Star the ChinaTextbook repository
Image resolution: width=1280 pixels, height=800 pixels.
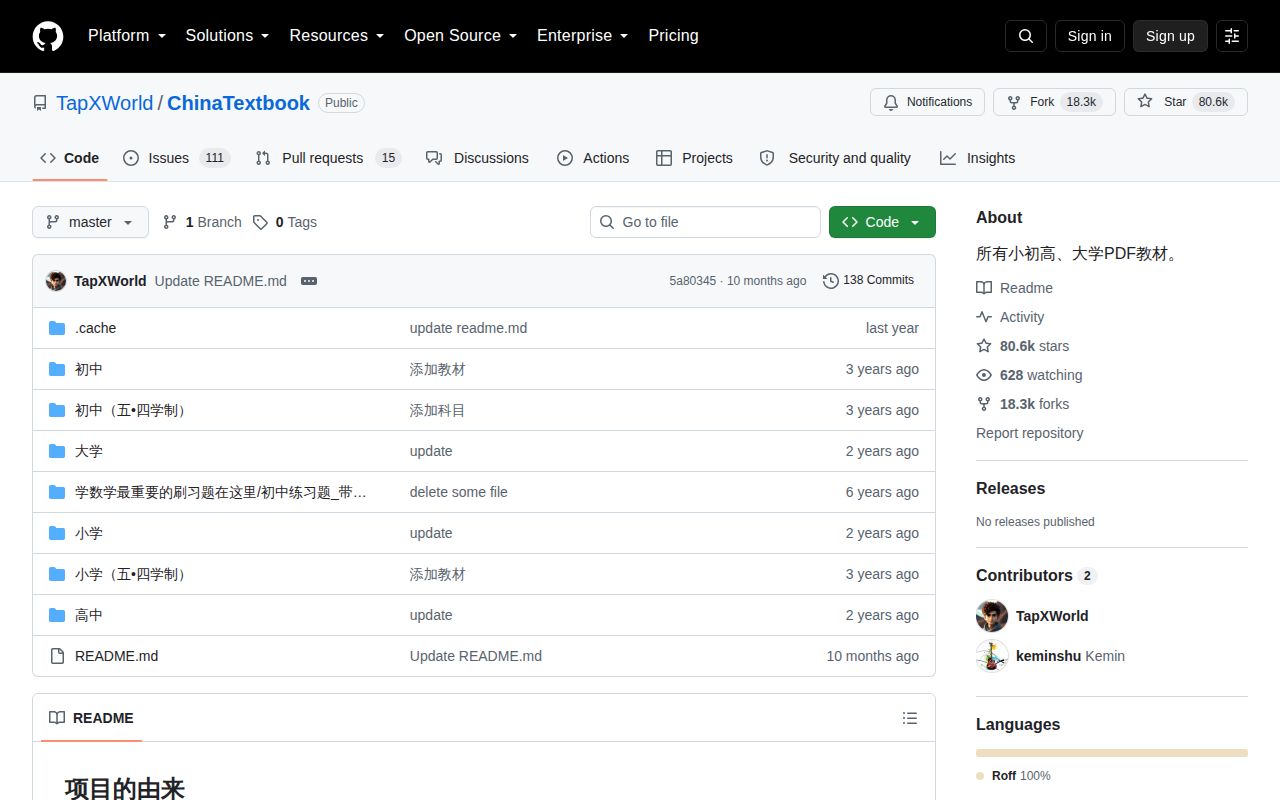pos(1186,102)
